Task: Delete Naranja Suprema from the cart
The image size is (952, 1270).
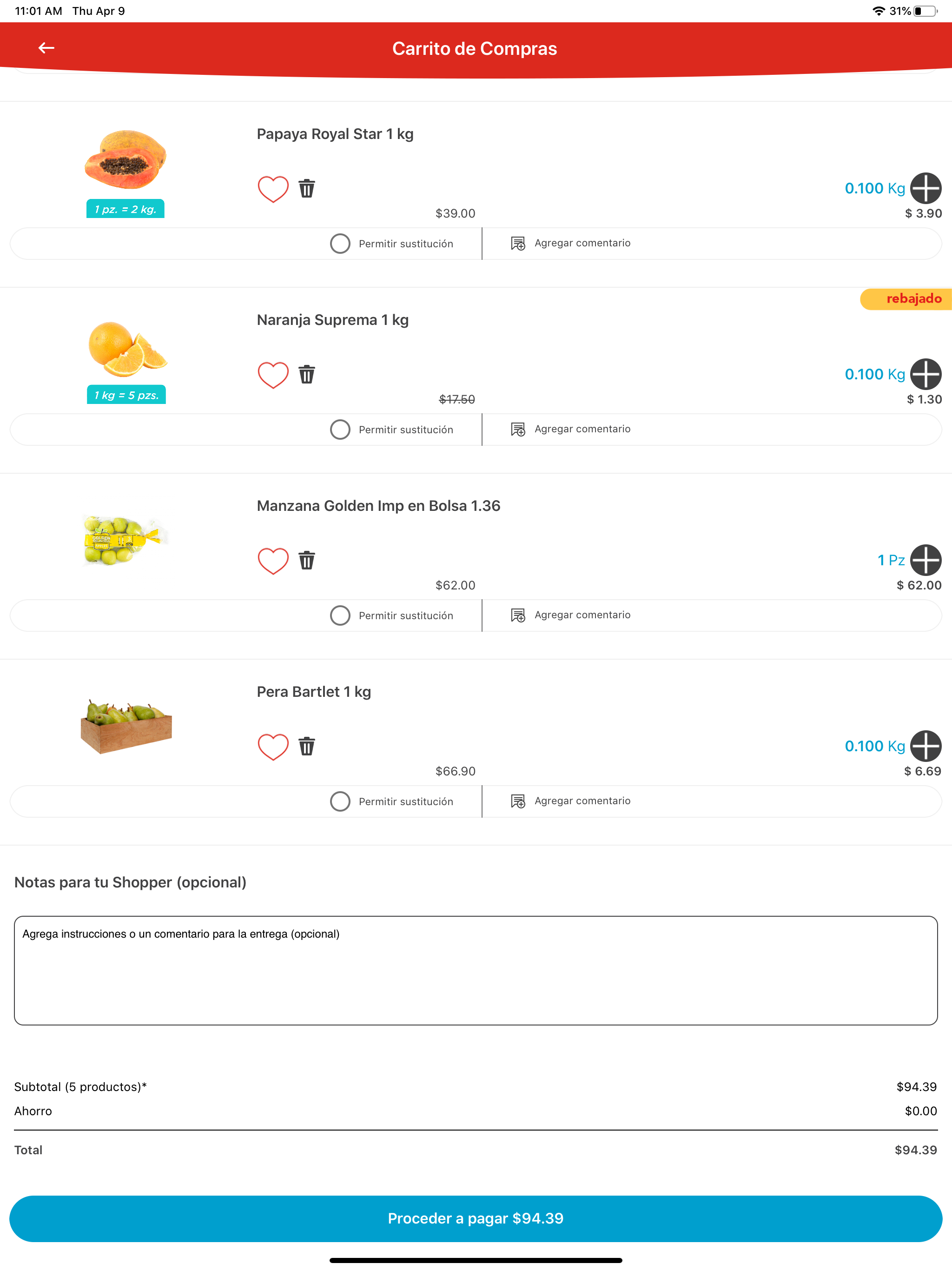Action: point(307,374)
